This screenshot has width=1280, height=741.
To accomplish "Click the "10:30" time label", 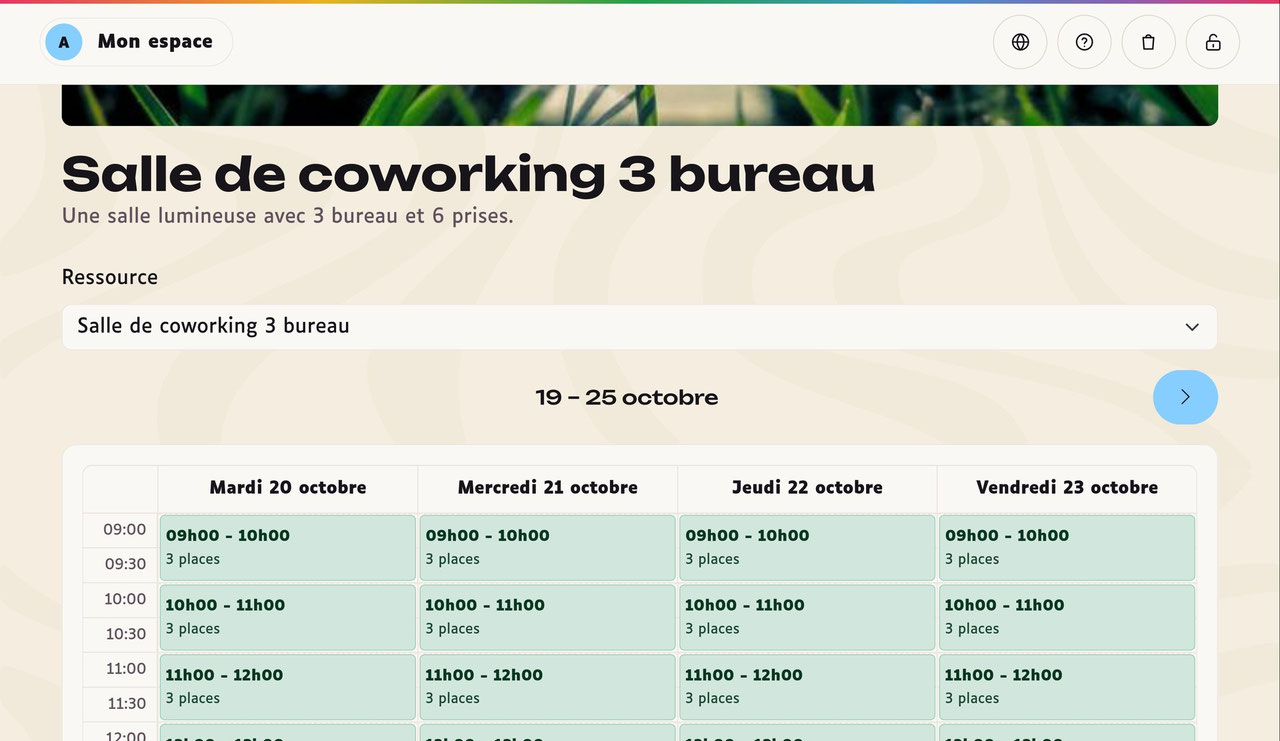I will 125,634.
